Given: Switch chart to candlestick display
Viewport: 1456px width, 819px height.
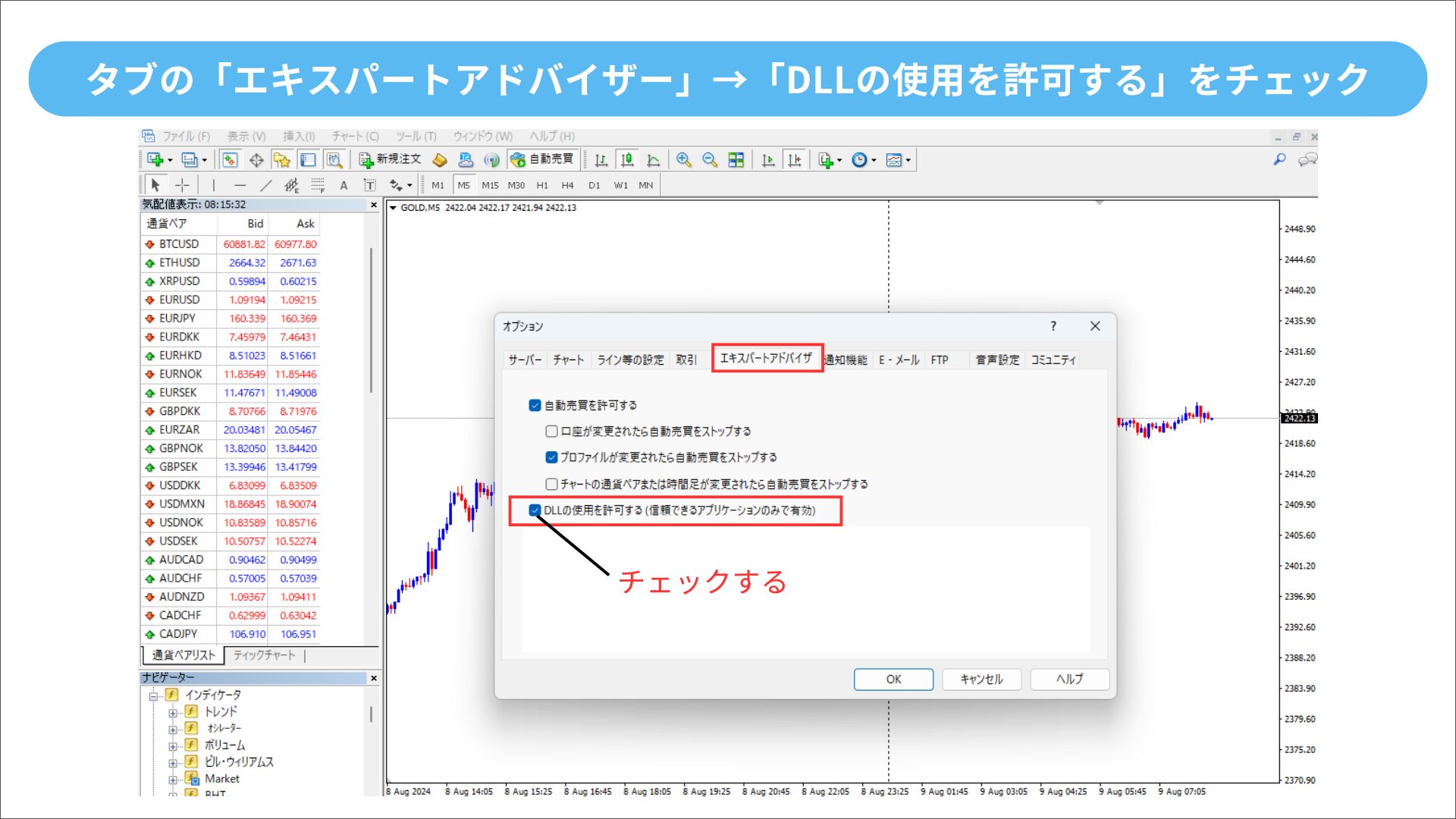Looking at the screenshot, I should (626, 160).
